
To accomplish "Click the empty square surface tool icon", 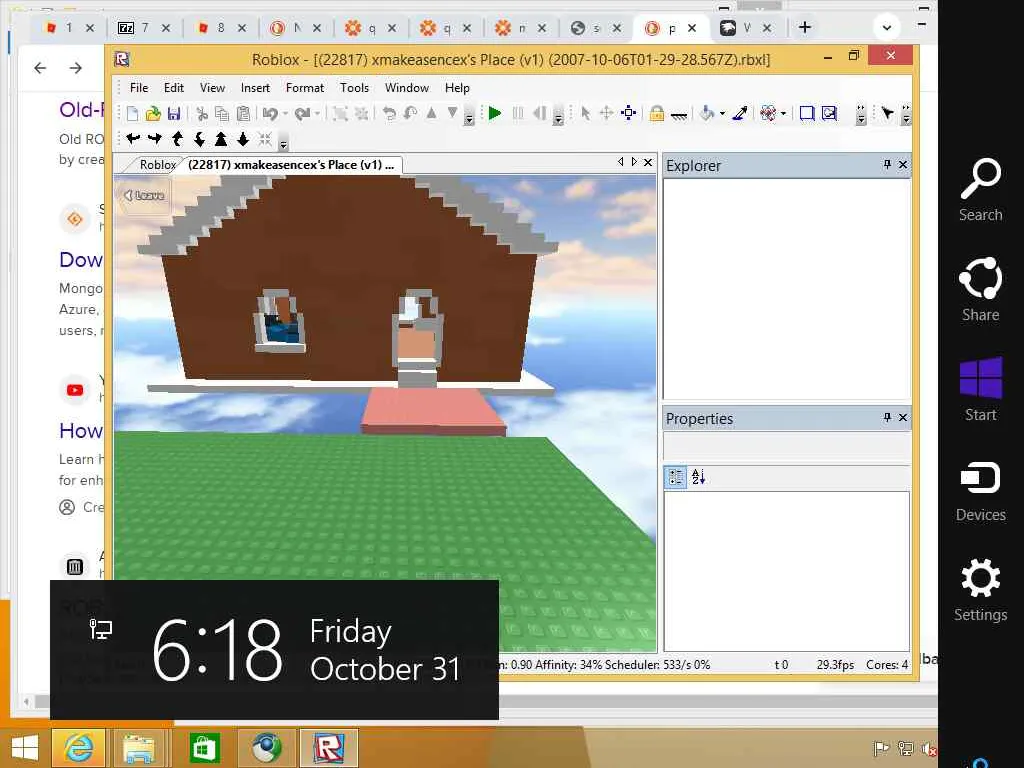I will (807, 114).
